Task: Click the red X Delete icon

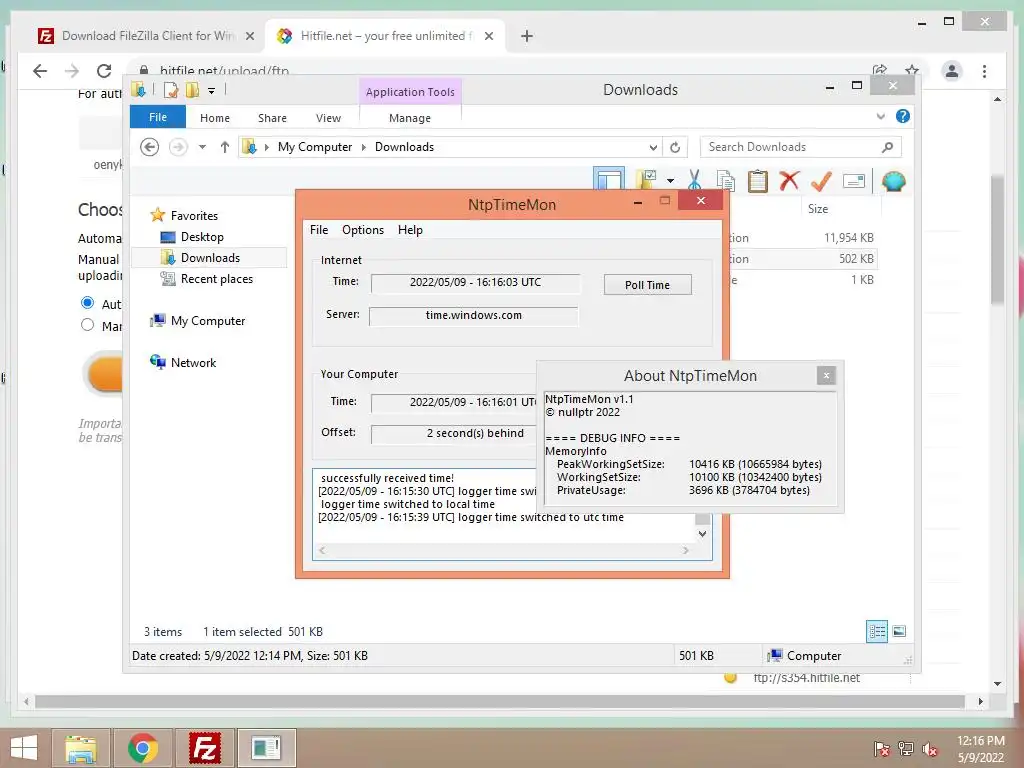Action: click(789, 180)
